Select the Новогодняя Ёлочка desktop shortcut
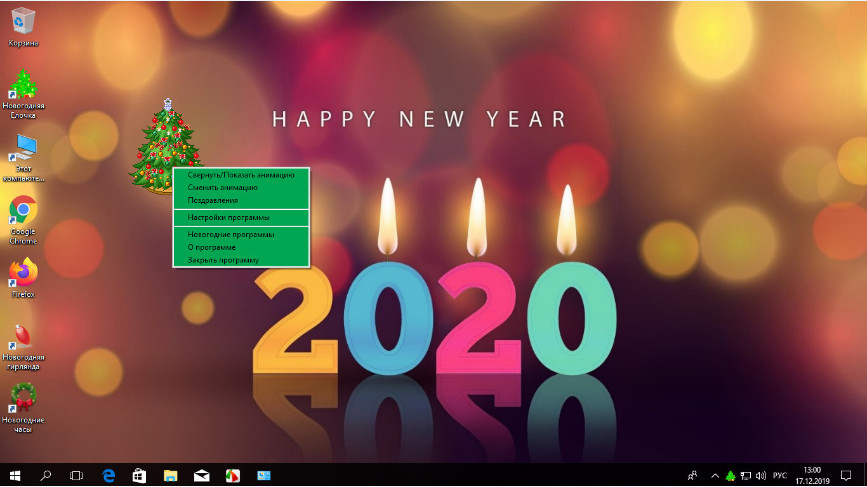Screen dimensions: 867x487 [23, 94]
